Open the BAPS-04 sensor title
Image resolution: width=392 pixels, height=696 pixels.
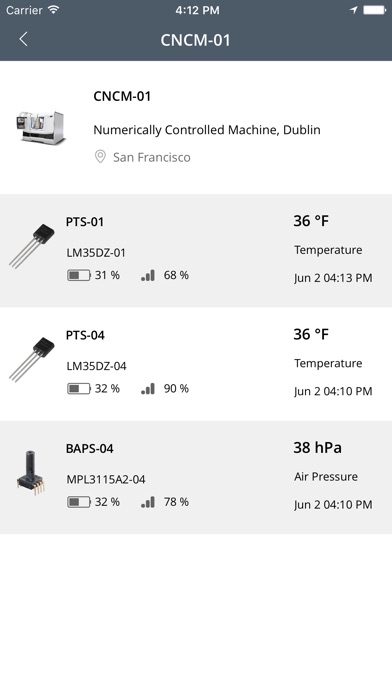[x=90, y=448]
